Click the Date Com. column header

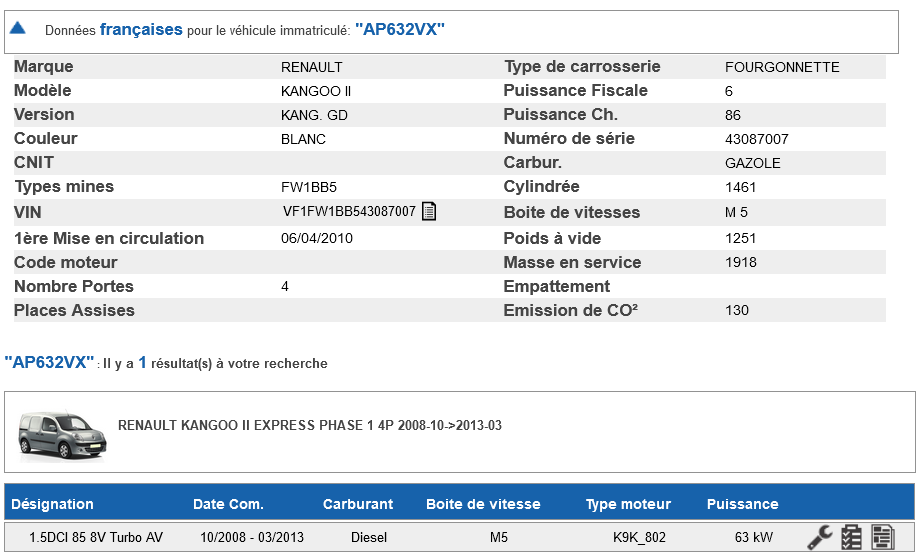[228, 504]
